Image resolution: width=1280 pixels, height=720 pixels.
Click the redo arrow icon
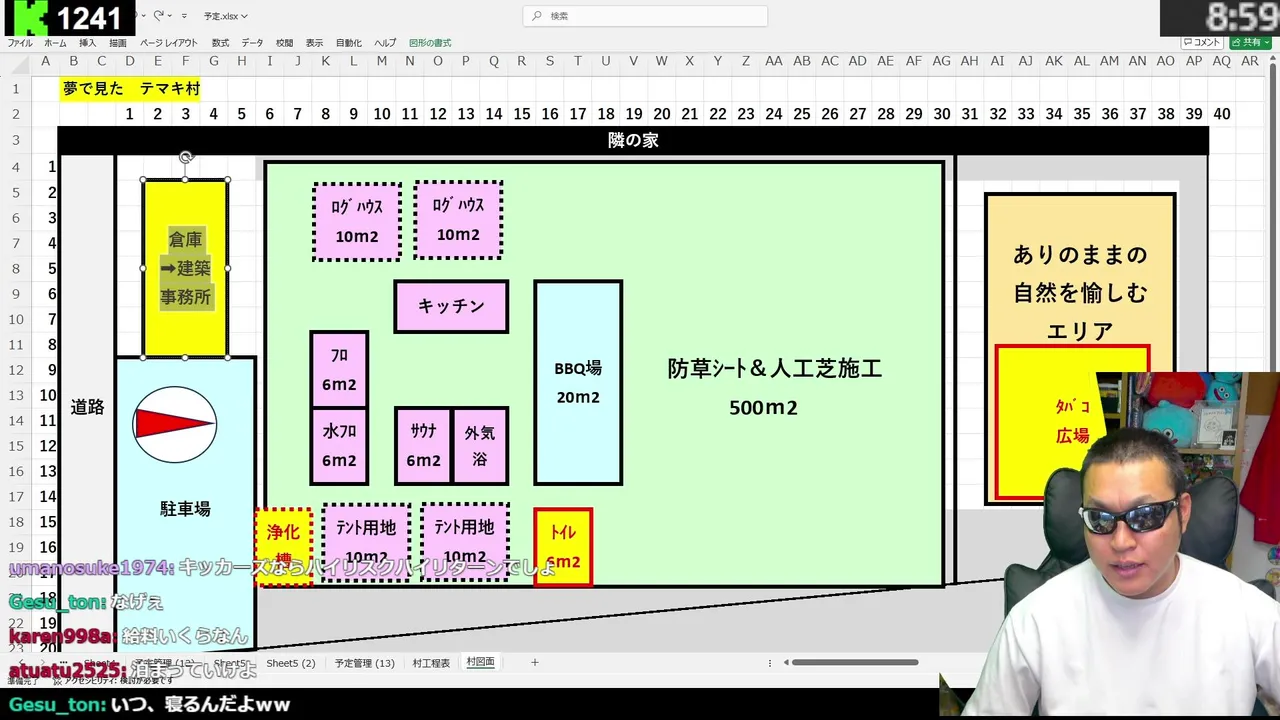click(158, 16)
